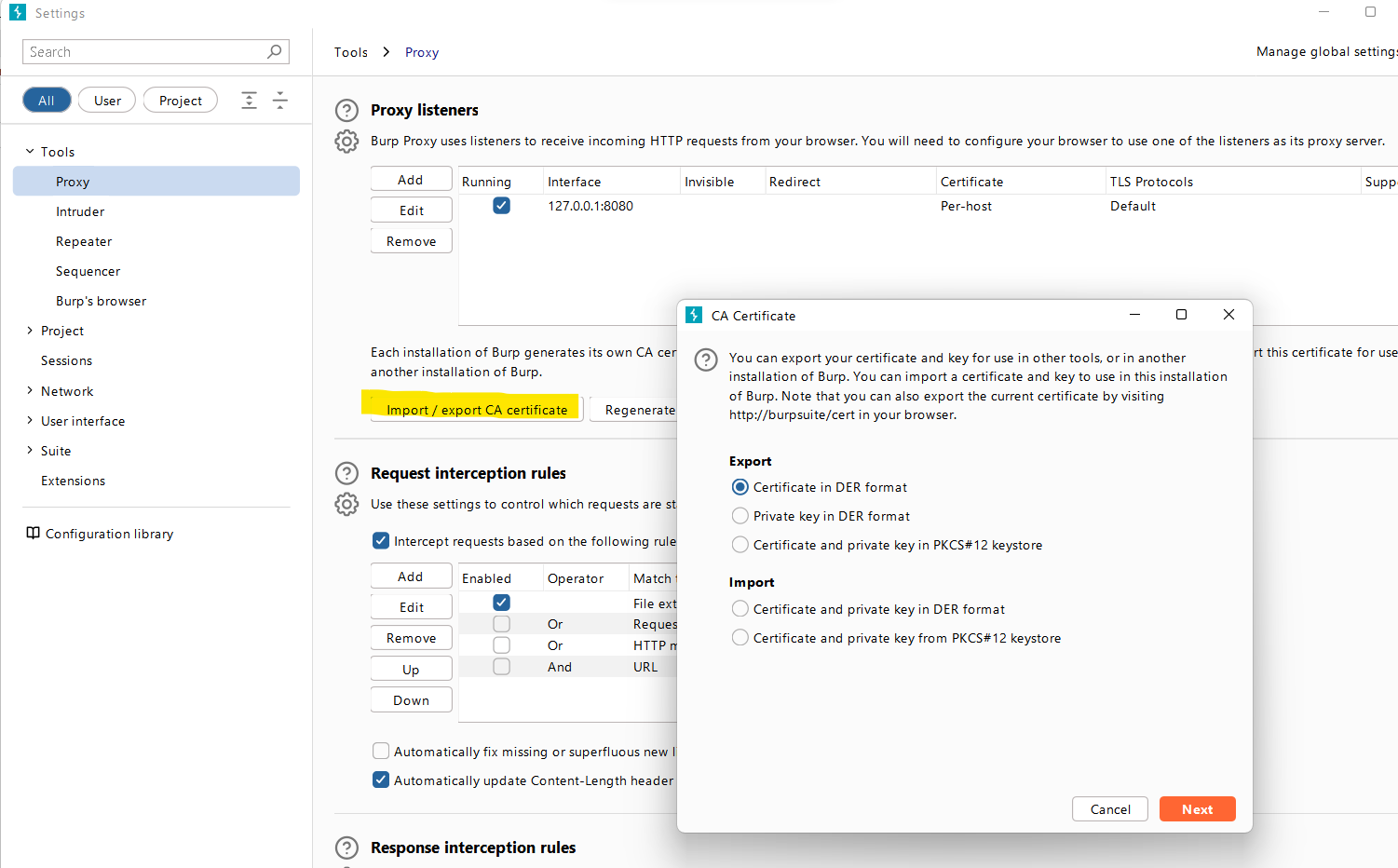
Task: Enable the And URL interception rule
Action: [501, 667]
